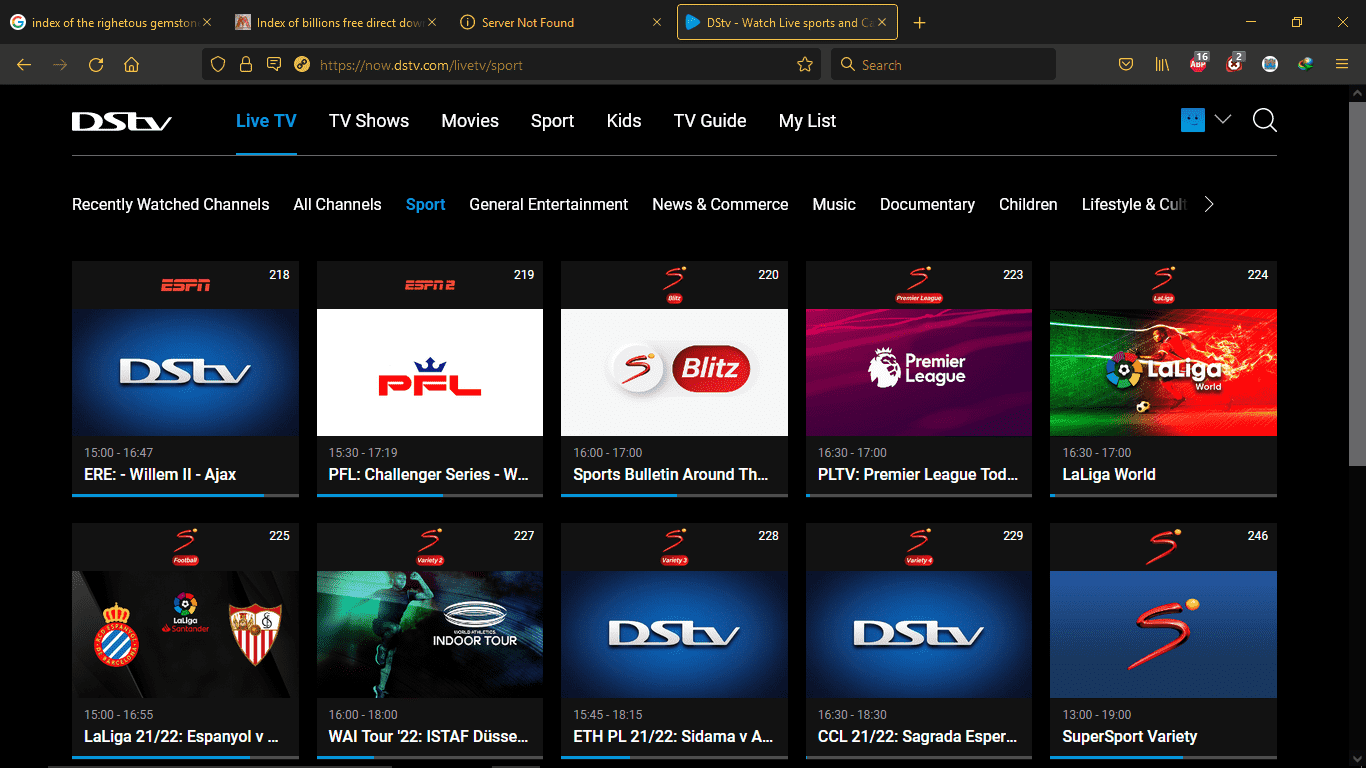The height and width of the screenshot is (768, 1366).
Task: Play Blitz Sports Bulletin thumbnail
Action: pyautogui.click(x=675, y=372)
